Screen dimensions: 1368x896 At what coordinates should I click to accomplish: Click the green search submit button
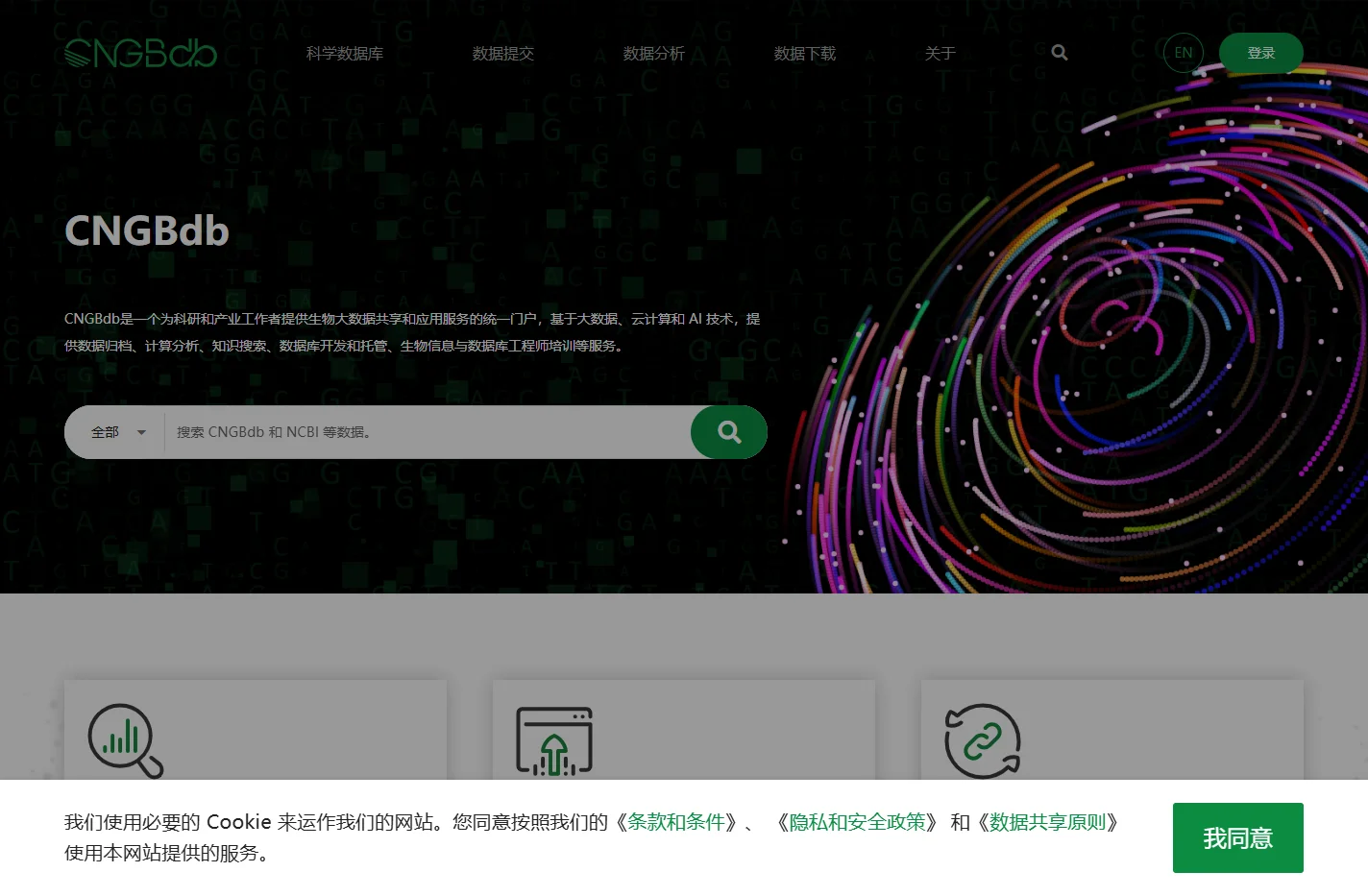tap(729, 432)
